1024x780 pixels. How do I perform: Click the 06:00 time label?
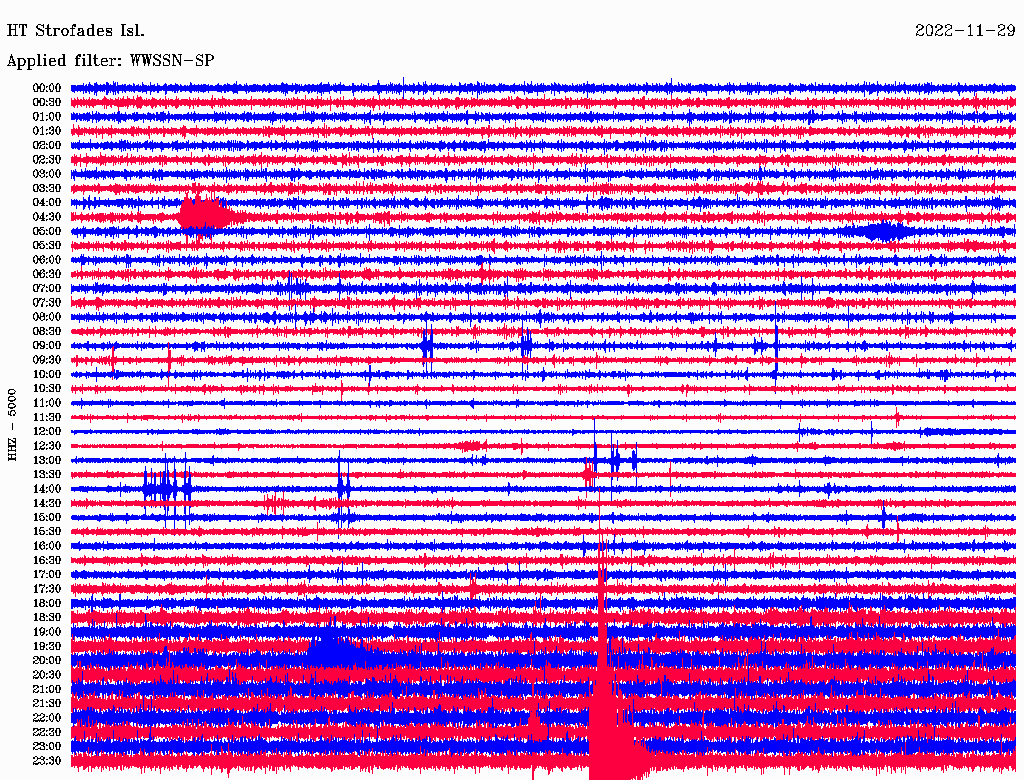tap(47, 259)
